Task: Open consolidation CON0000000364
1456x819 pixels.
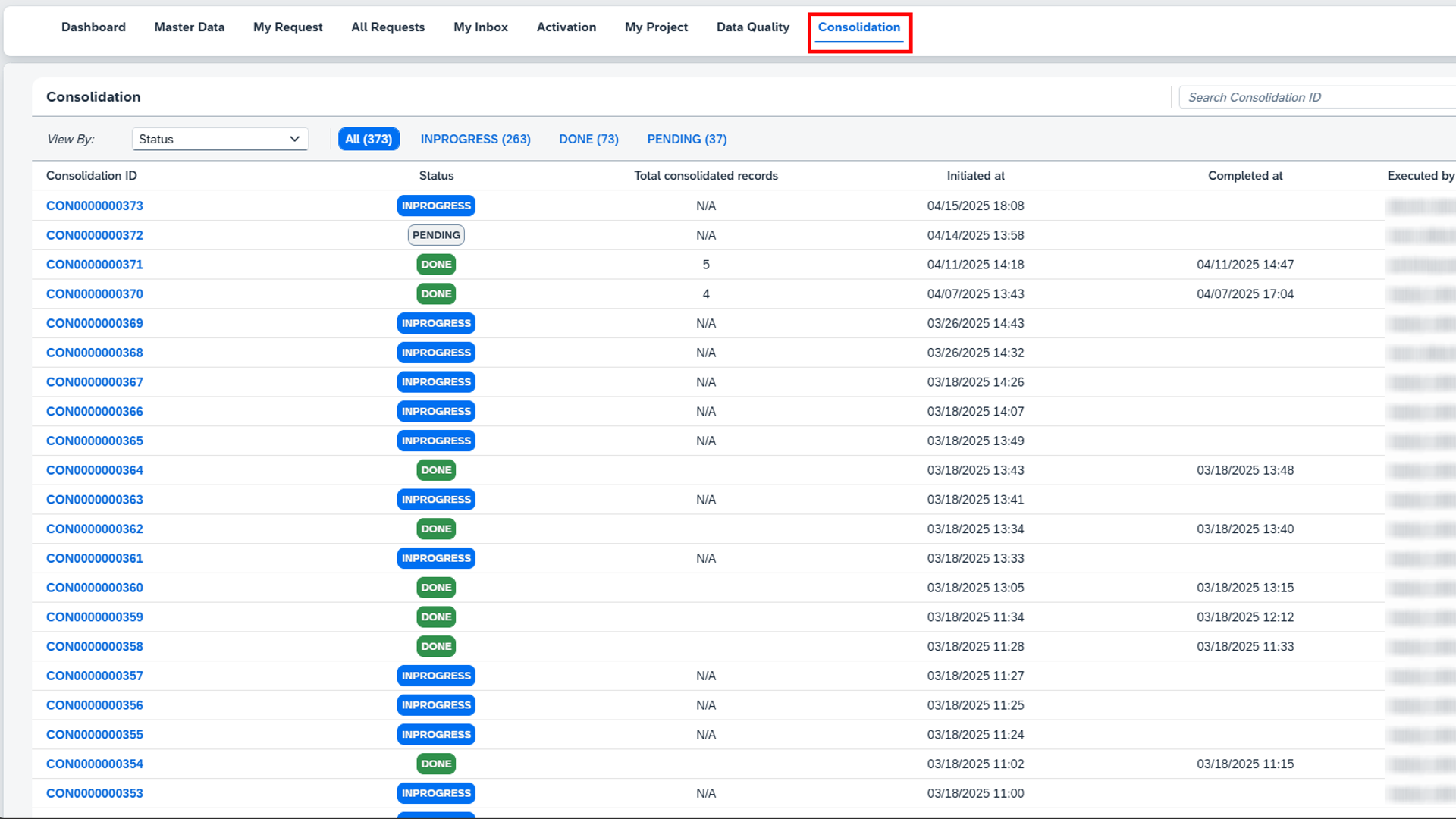Action: (95, 470)
